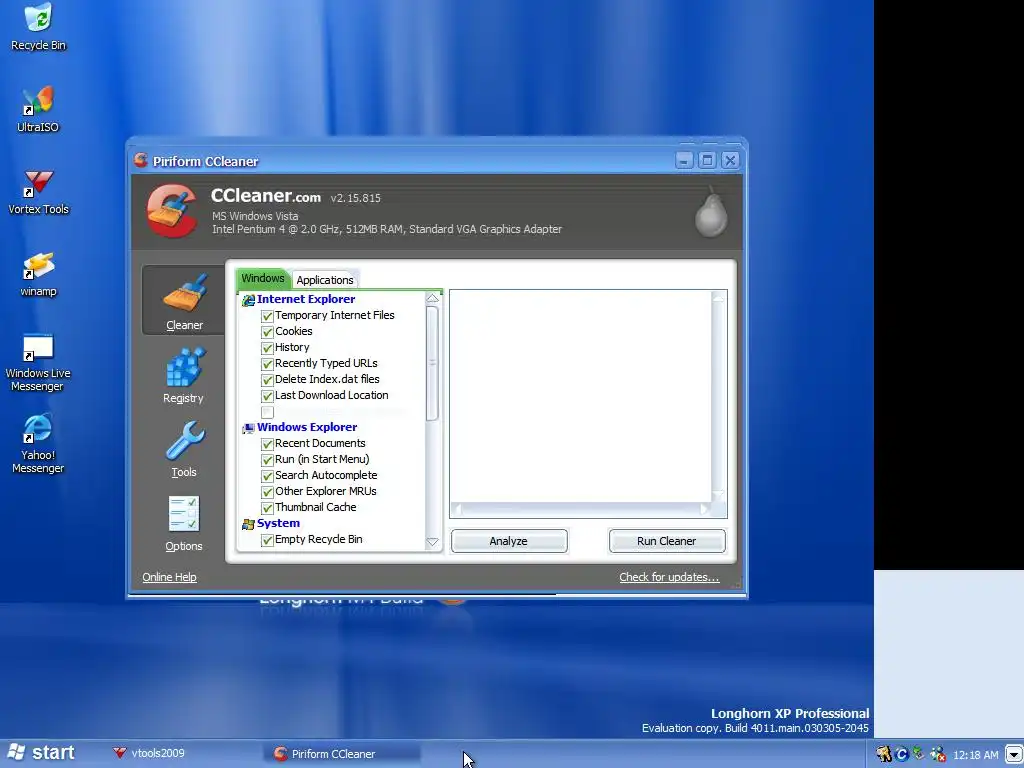Uncheck the Cookies checkbox
This screenshot has width=1024, height=768.
click(267, 332)
